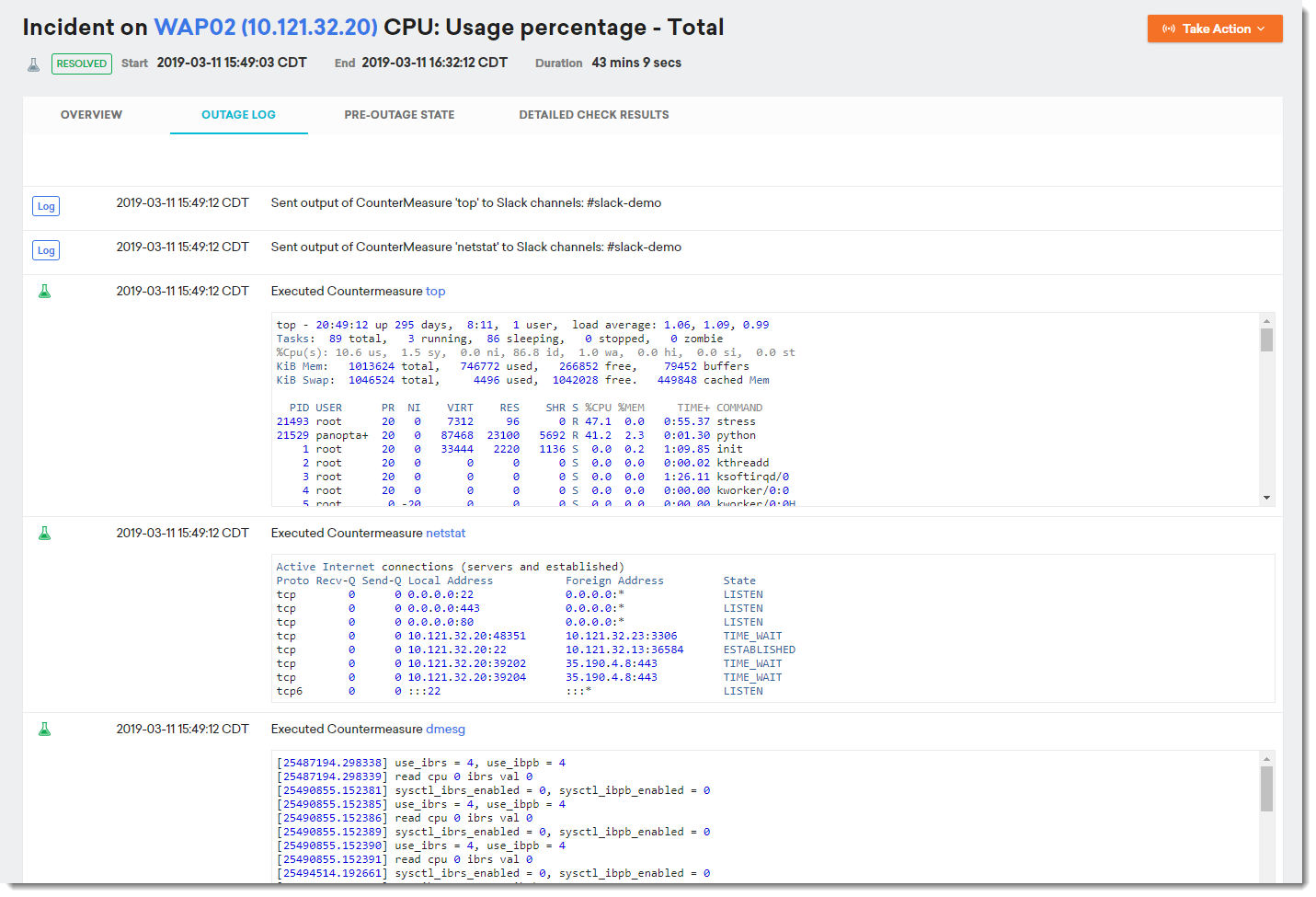Click the load average line in top output
This screenshot has width=1316, height=897.
[x=522, y=326]
